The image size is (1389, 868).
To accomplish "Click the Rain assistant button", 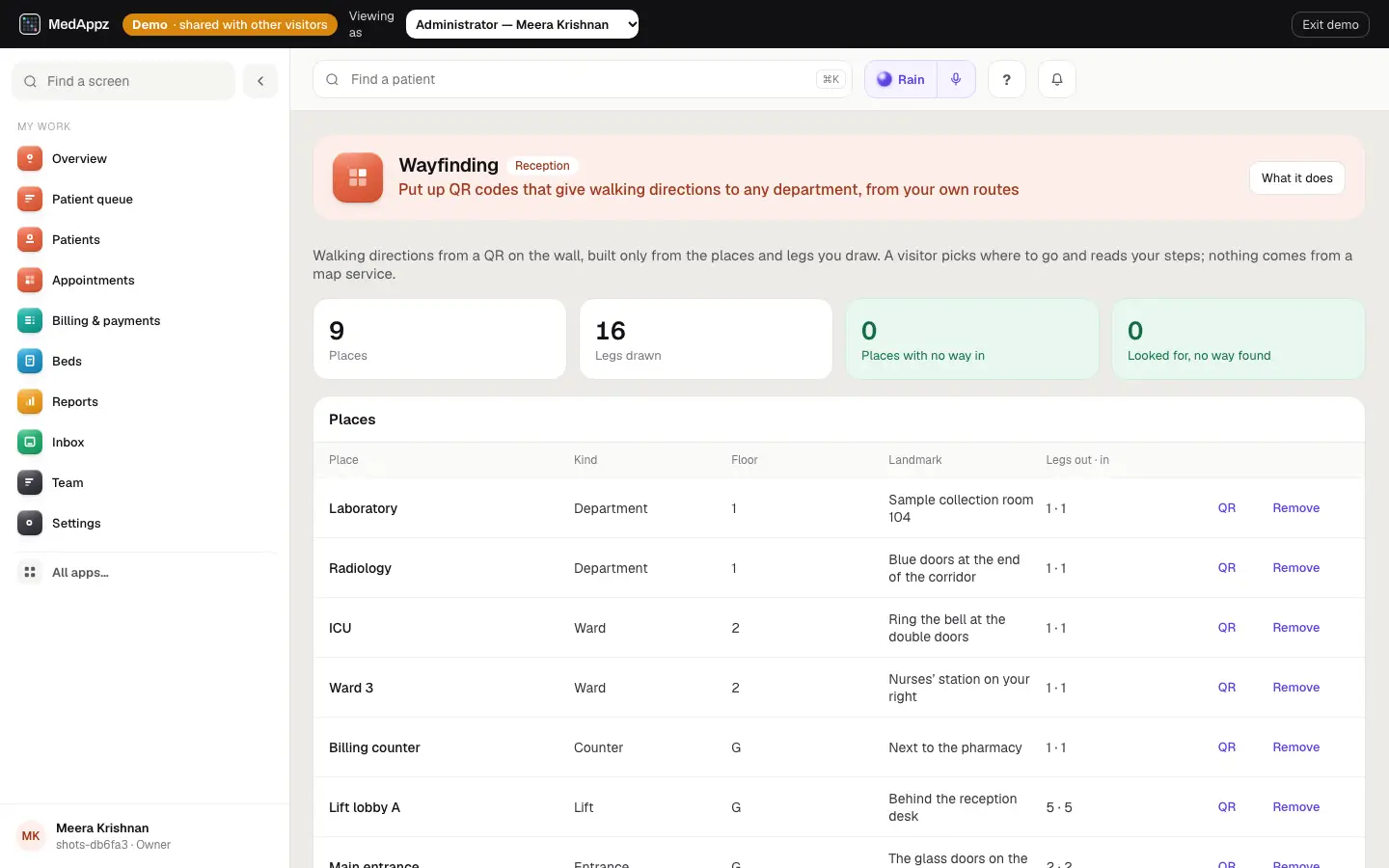I will pyautogui.click(x=901, y=79).
